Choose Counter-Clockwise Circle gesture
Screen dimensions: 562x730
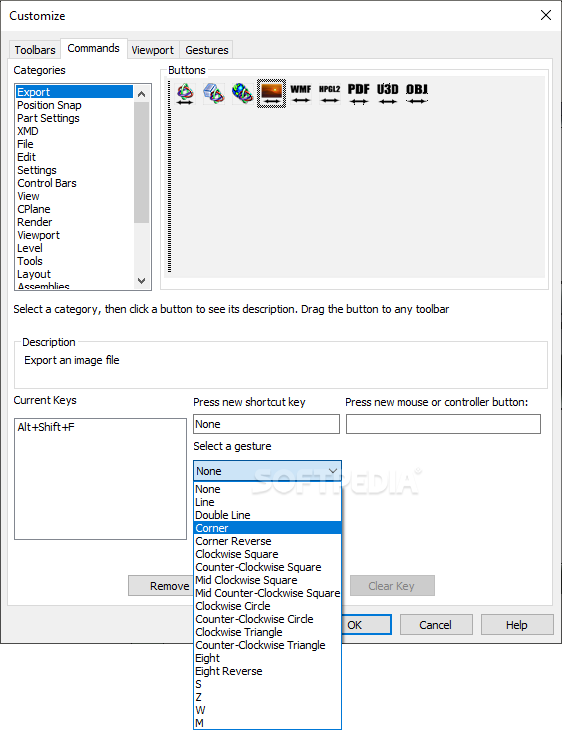[x=267, y=619]
